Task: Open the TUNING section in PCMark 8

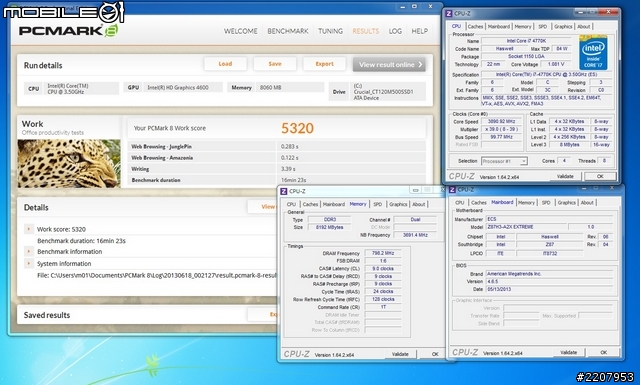Action: [x=330, y=31]
